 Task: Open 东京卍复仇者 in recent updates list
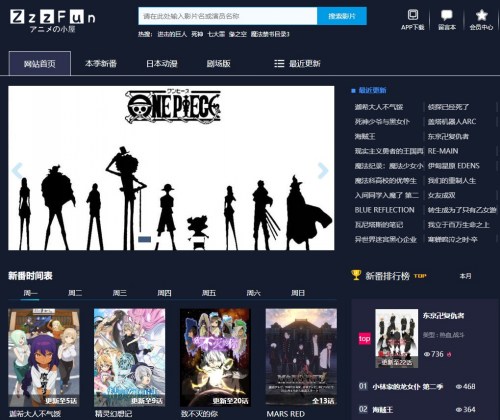click(448, 136)
